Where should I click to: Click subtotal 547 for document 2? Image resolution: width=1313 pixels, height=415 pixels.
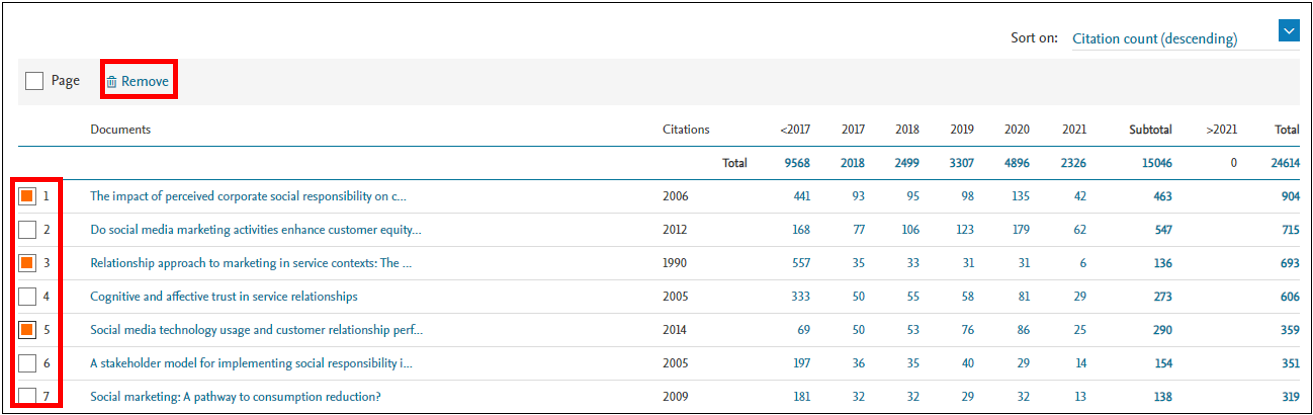click(1160, 230)
